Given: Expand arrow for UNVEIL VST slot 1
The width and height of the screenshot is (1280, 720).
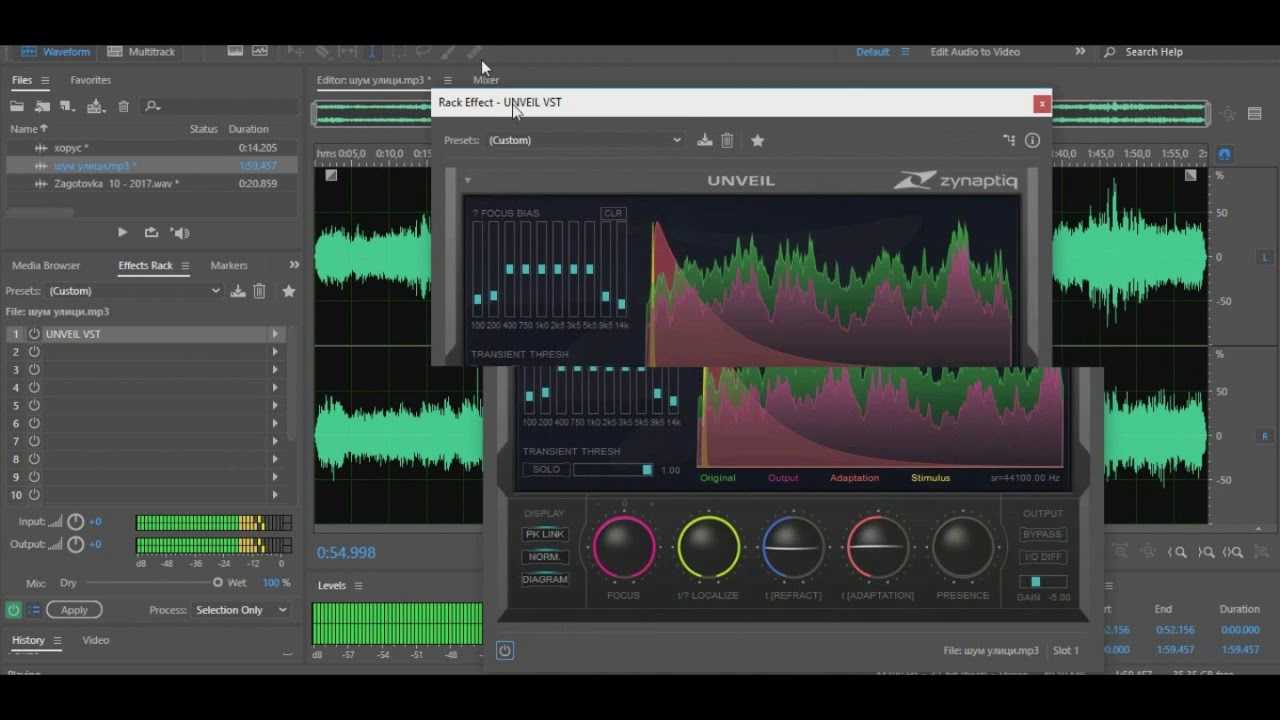Looking at the screenshot, I should click(275, 334).
